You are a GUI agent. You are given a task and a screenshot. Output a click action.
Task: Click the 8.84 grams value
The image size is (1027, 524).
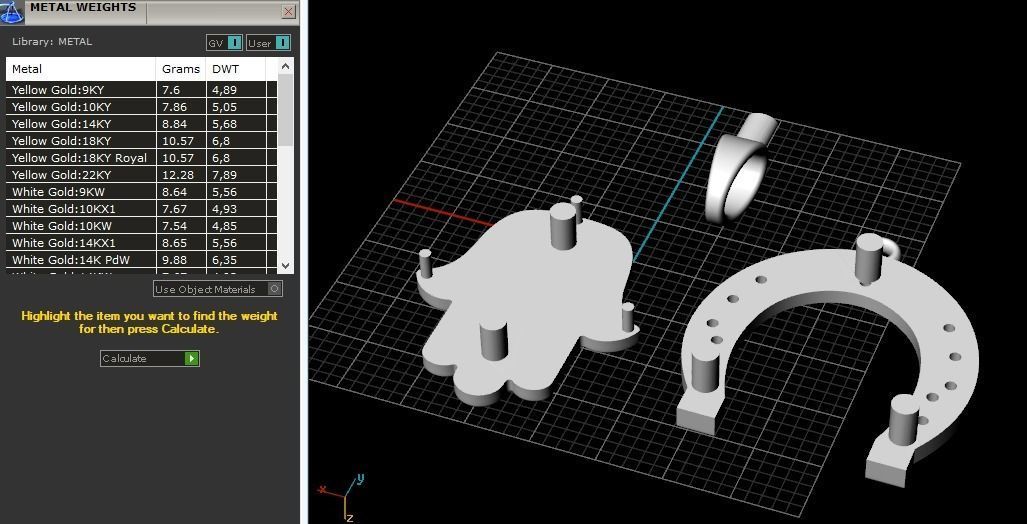[x=174, y=124]
